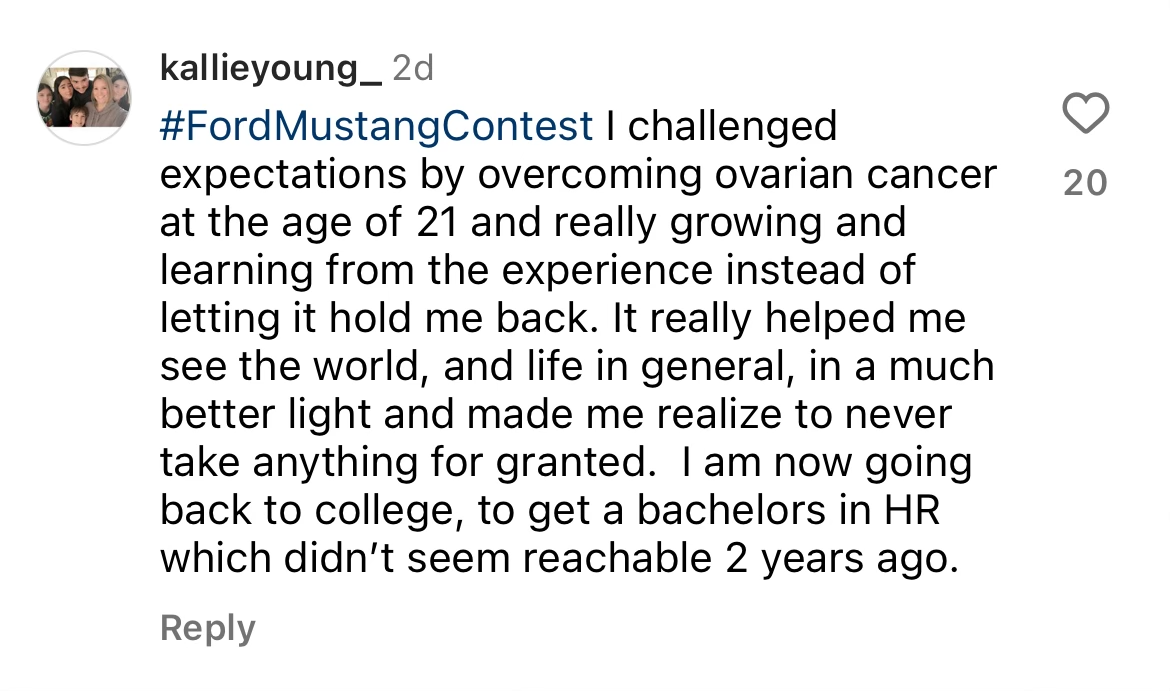
Task: Click the word 'granted' in the comment
Action: 575,463
